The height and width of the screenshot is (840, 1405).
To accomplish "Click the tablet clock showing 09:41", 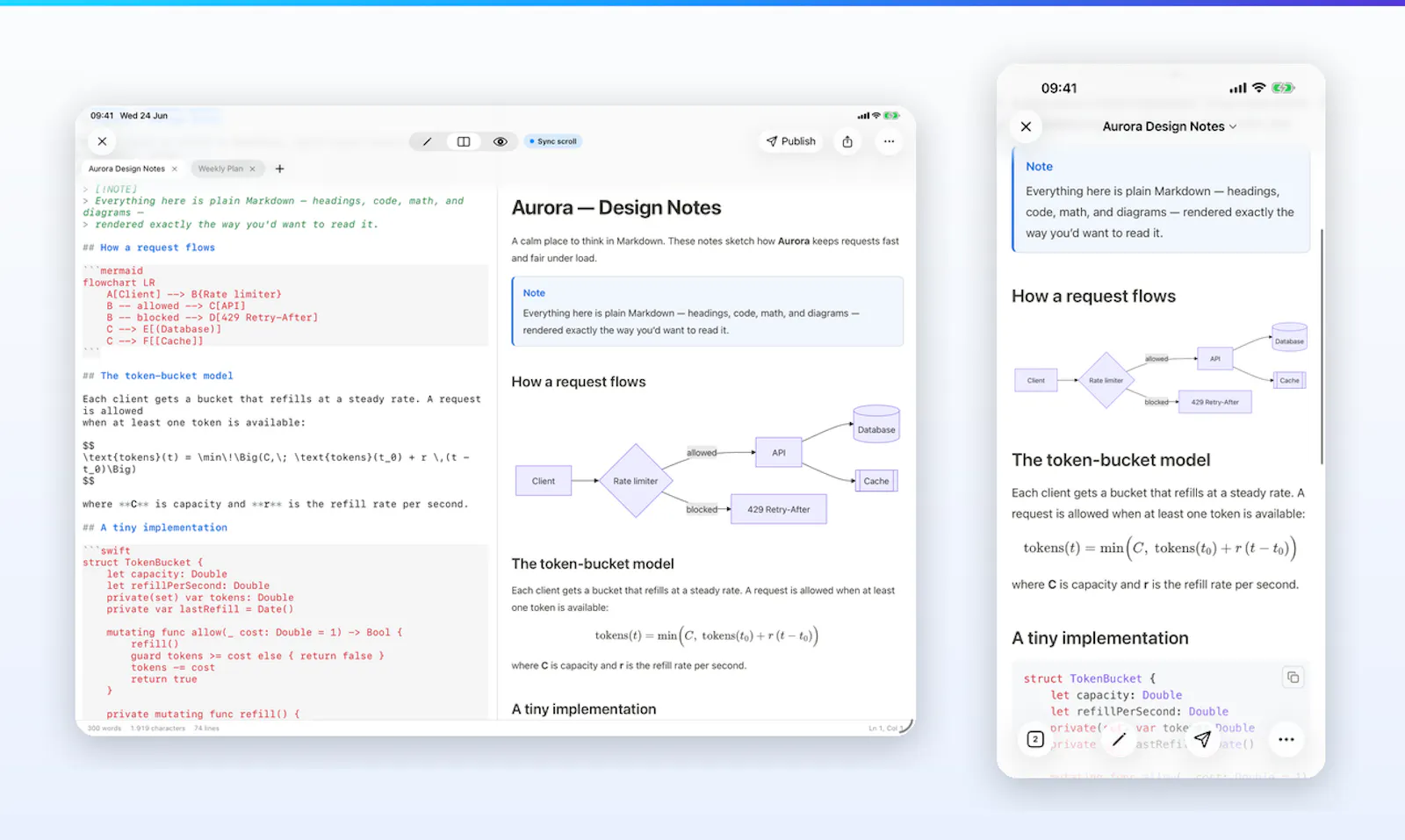I will tap(102, 115).
